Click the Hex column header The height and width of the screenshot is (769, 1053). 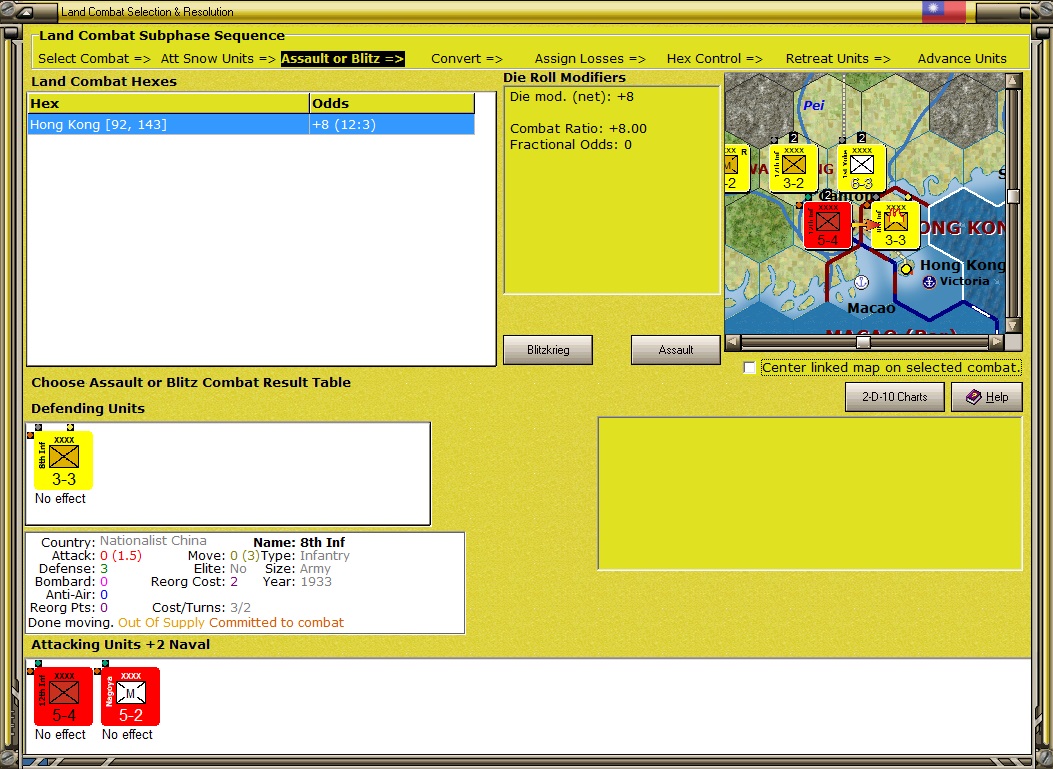point(168,103)
